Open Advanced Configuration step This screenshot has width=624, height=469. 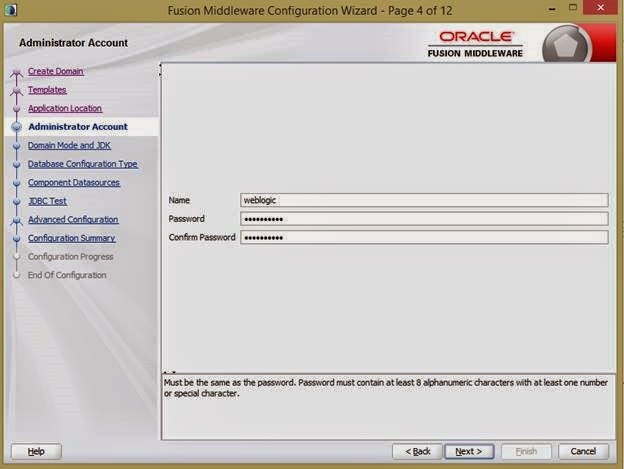(x=73, y=219)
